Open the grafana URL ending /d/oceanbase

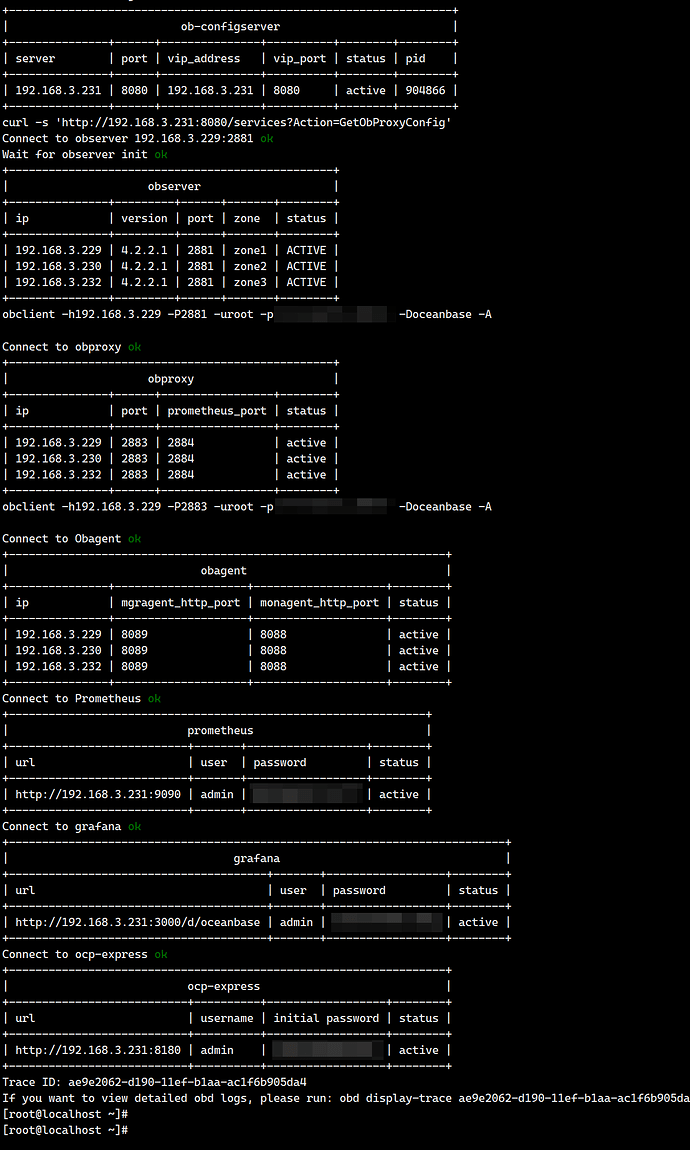(x=138, y=923)
